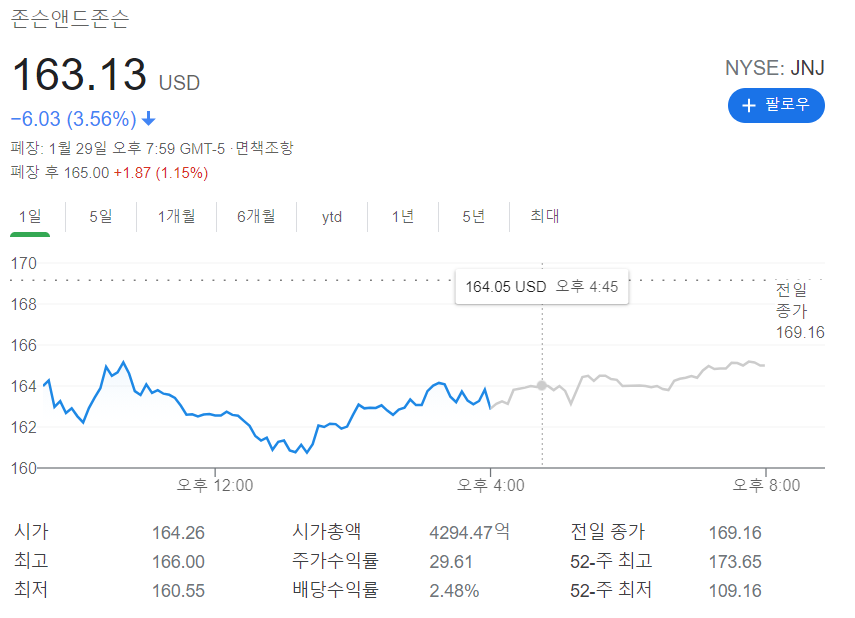Click the 배당수익률 label
Screen dimensions: 855x618
(x=335, y=590)
